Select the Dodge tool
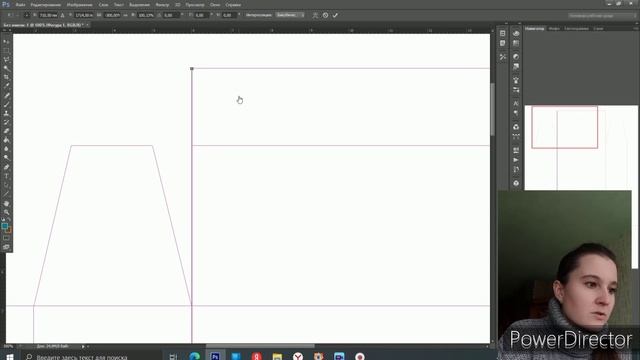 [6, 158]
